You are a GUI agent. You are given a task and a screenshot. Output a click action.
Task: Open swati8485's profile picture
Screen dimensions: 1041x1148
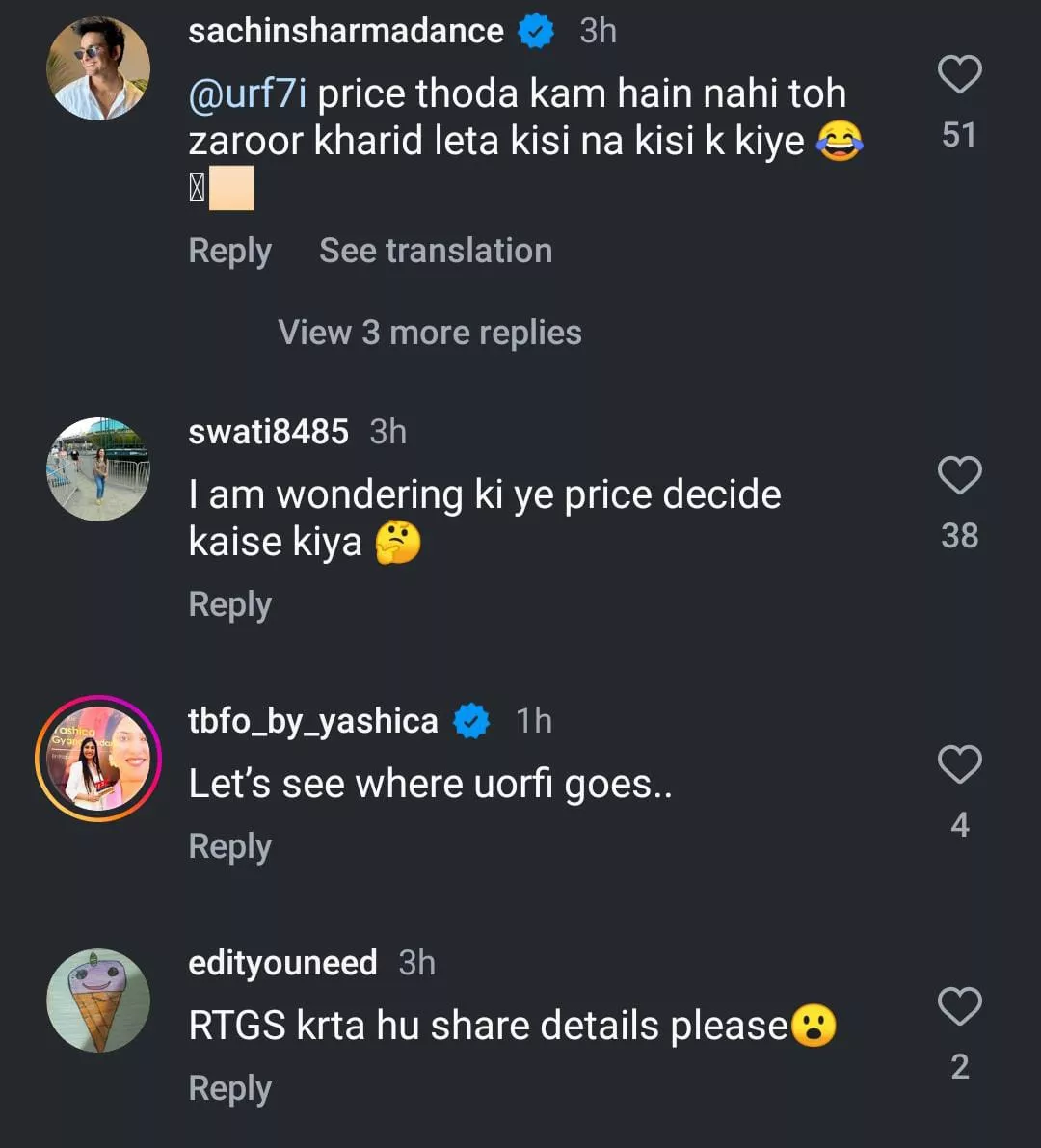coord(98,469)
